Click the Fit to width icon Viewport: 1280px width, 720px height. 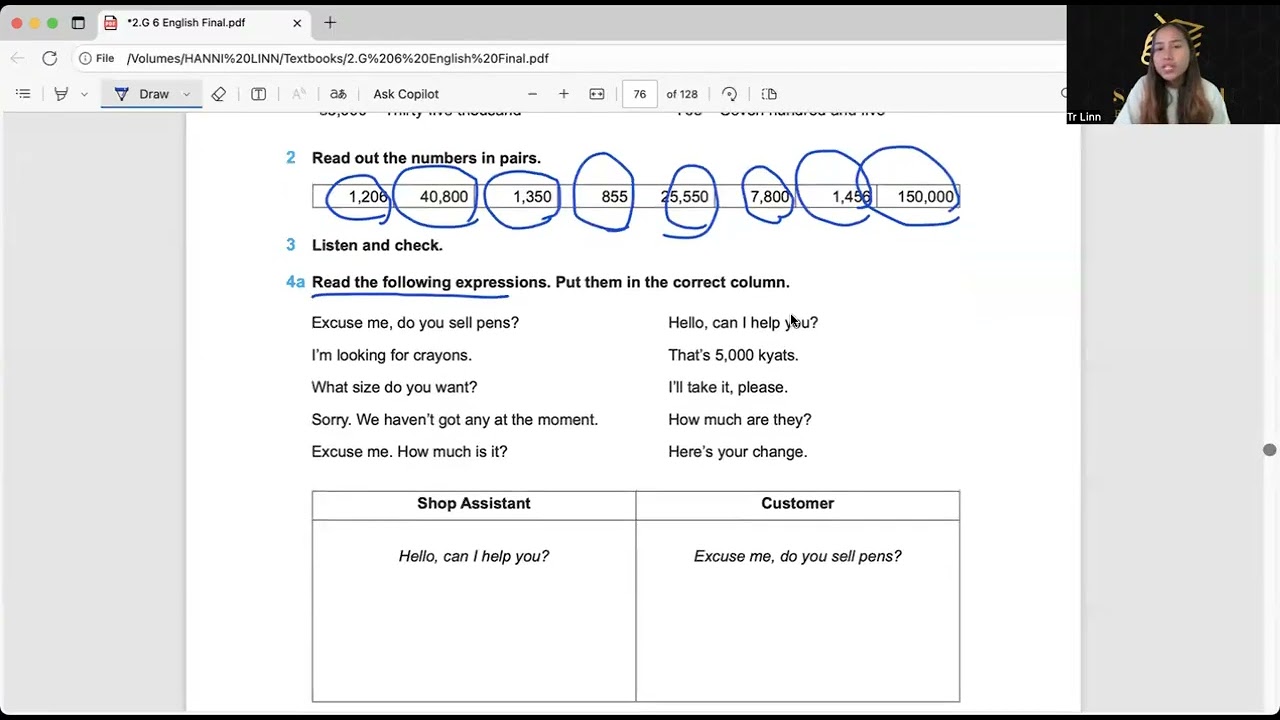tap(597, 94)
